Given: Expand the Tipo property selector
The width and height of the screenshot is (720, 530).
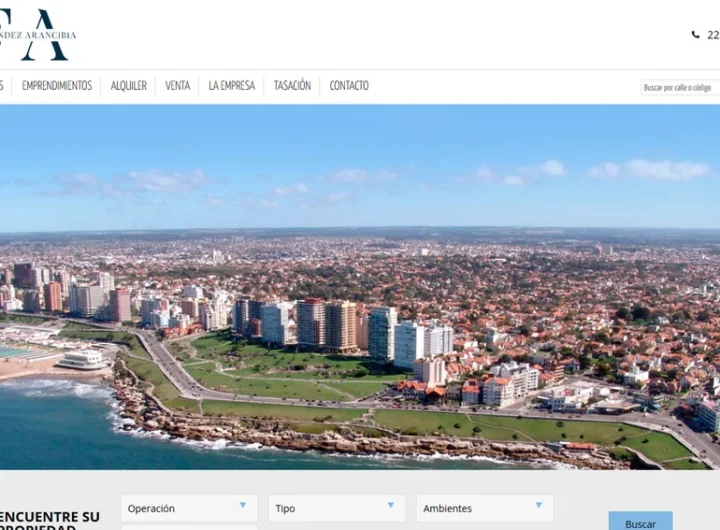Looking at the screenshot, I should point(336,508).
